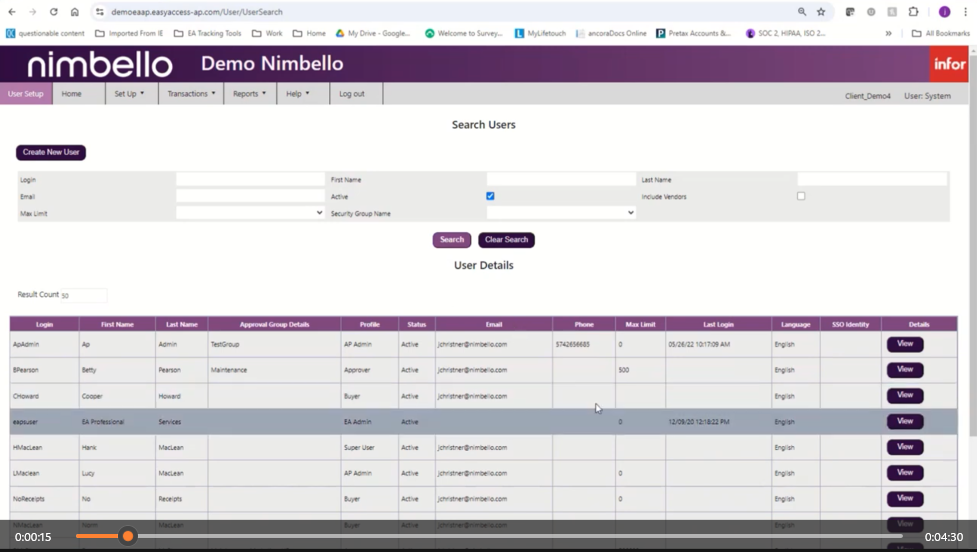Uncheck the Active checkbox
Image resolution: width=977 pixels, height=552 pixels.
click(490, 196)
